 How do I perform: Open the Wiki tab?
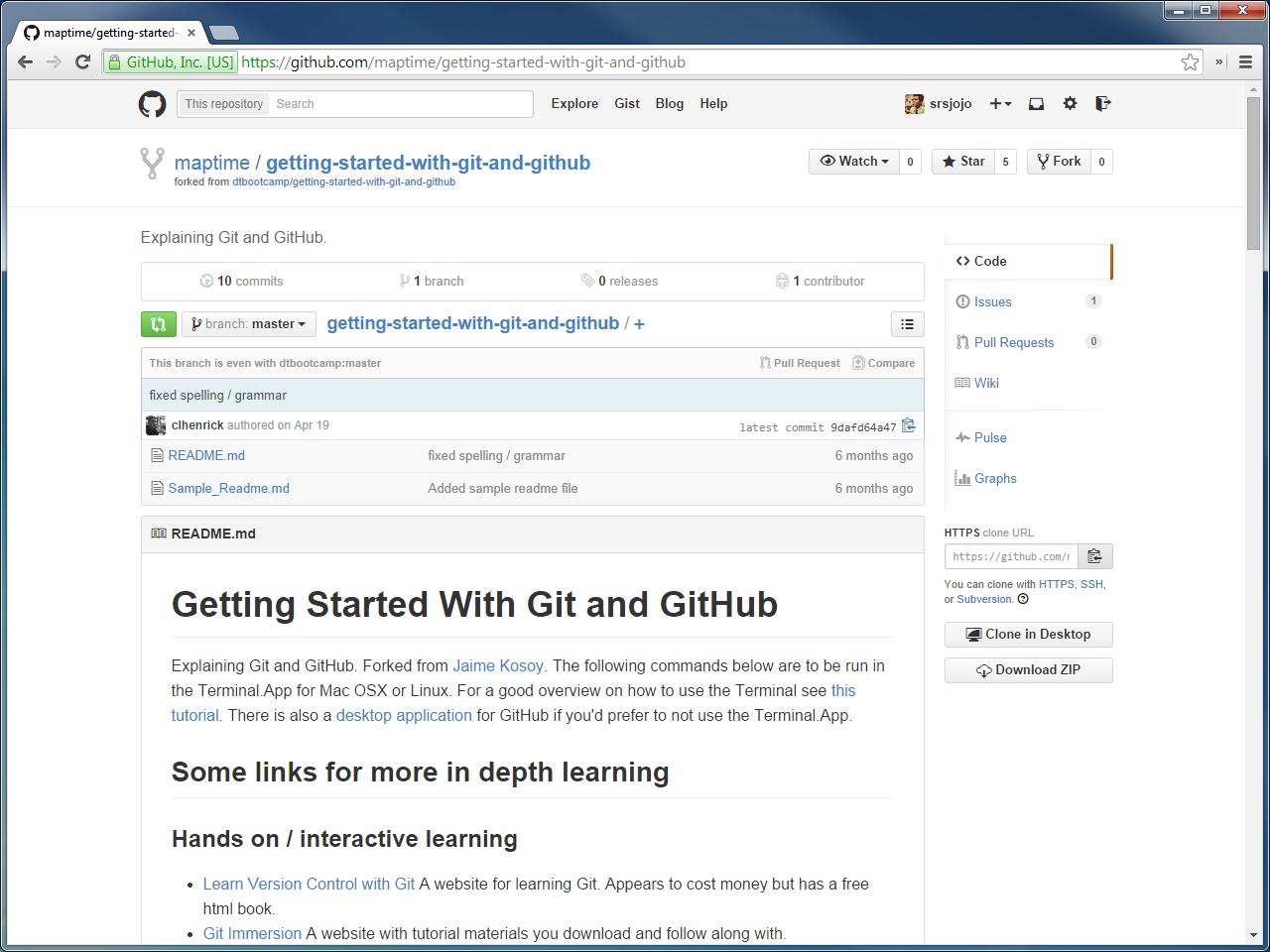pyautogui.click(x=1028, y=383)
